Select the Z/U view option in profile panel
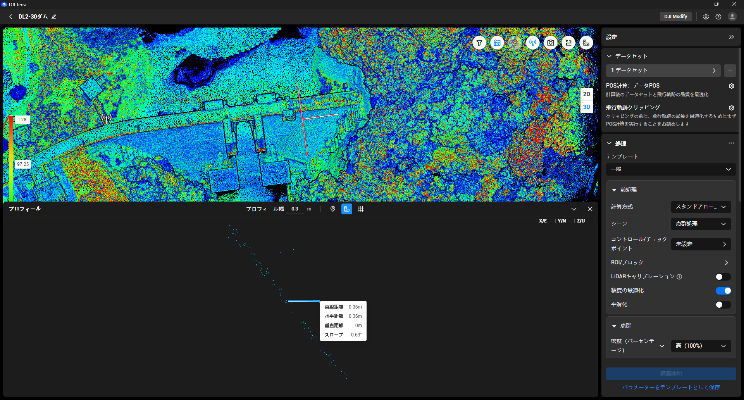744x400 pixels. (x=581, y=221)
